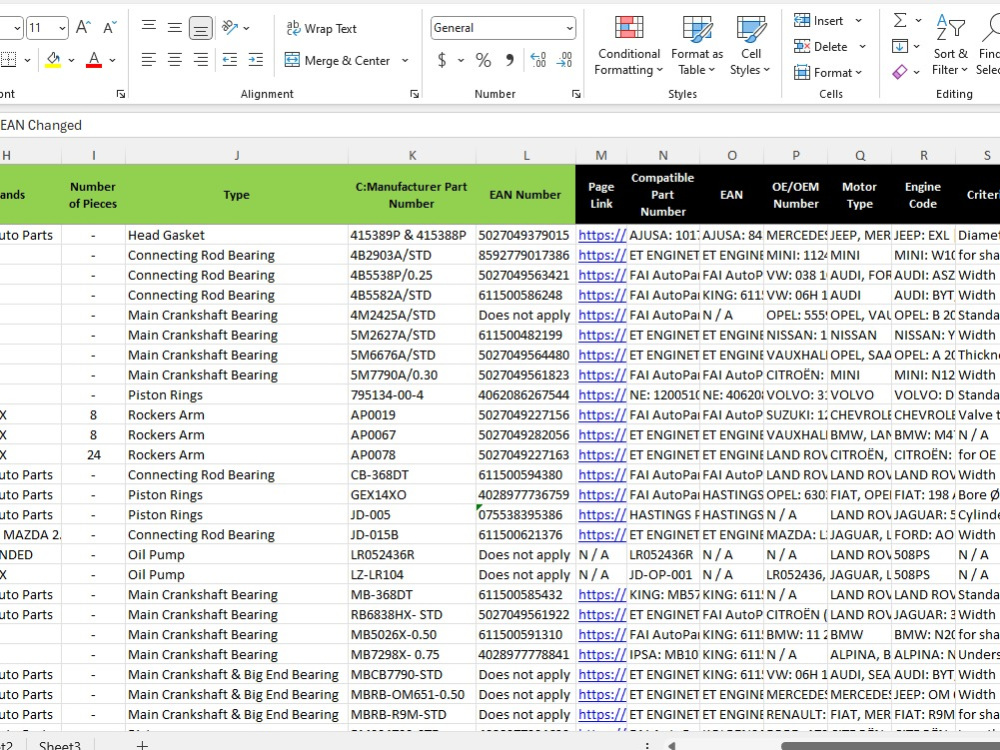Open page link for part AP0019
The height and width of the screenshot is (750, 1000).
point(602,415)
